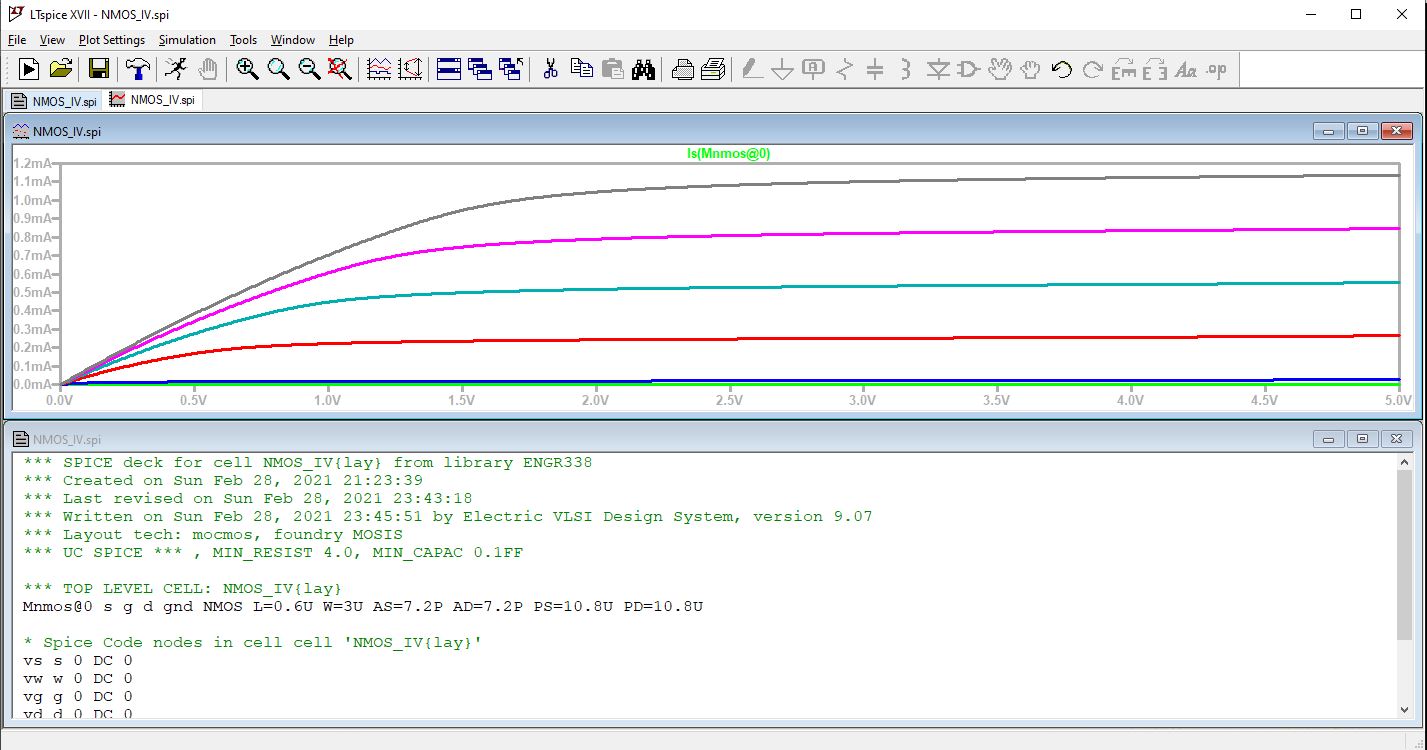Open the Tools menu

pos(243,40)
